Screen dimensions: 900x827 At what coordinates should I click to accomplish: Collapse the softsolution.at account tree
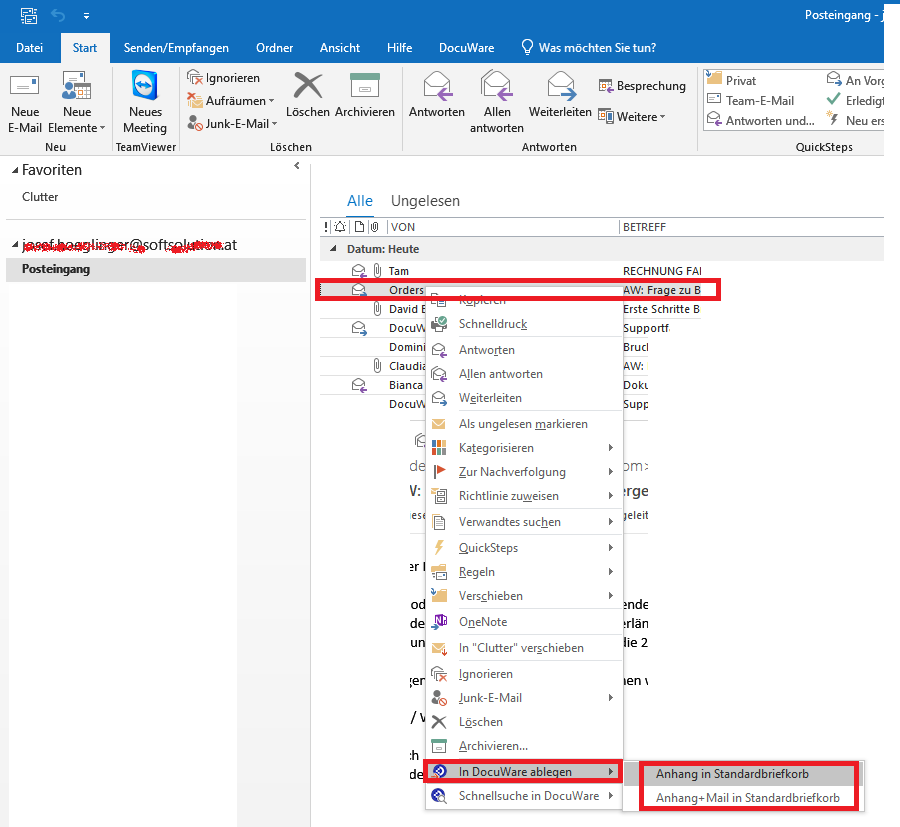tap(15, 245)
